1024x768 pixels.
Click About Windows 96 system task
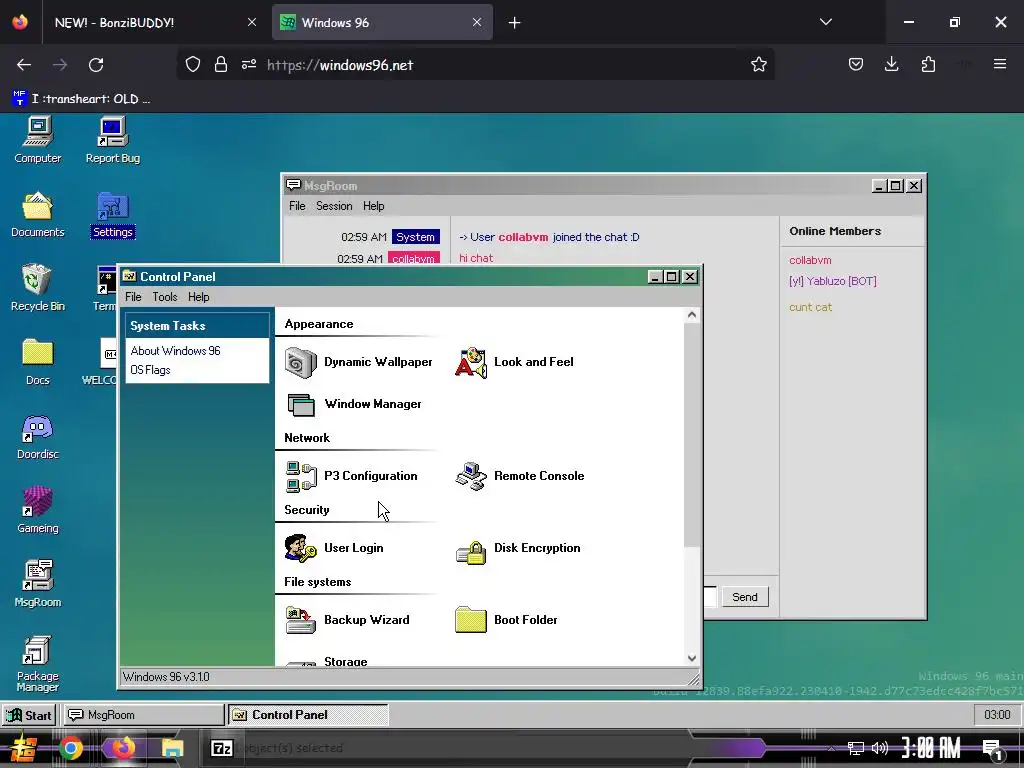pos(175,351)
